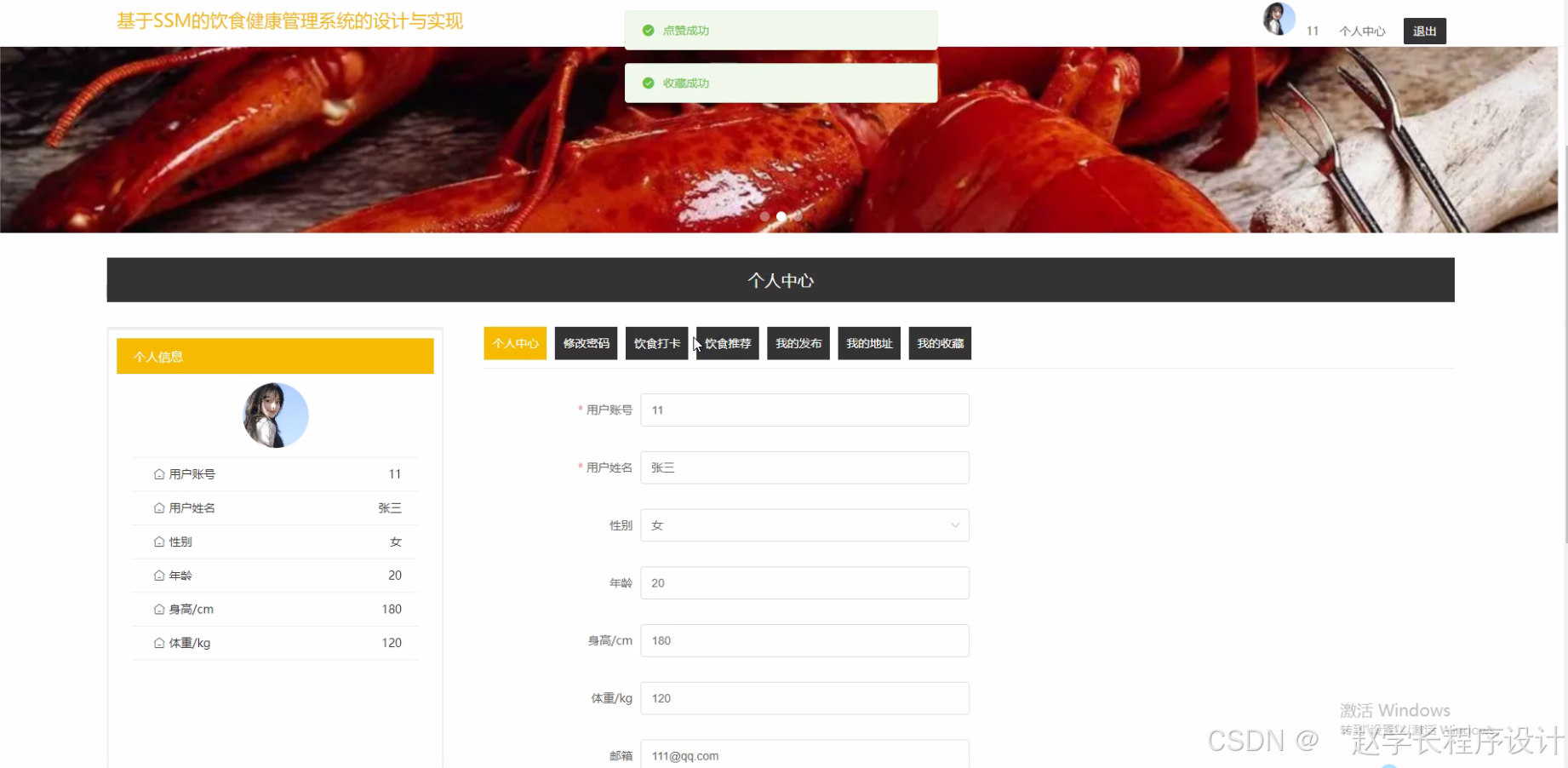The width and height of the screenshot is (1568, 768).
Task: Click the 个人中心 link in the header
Action: [1362, 31]
